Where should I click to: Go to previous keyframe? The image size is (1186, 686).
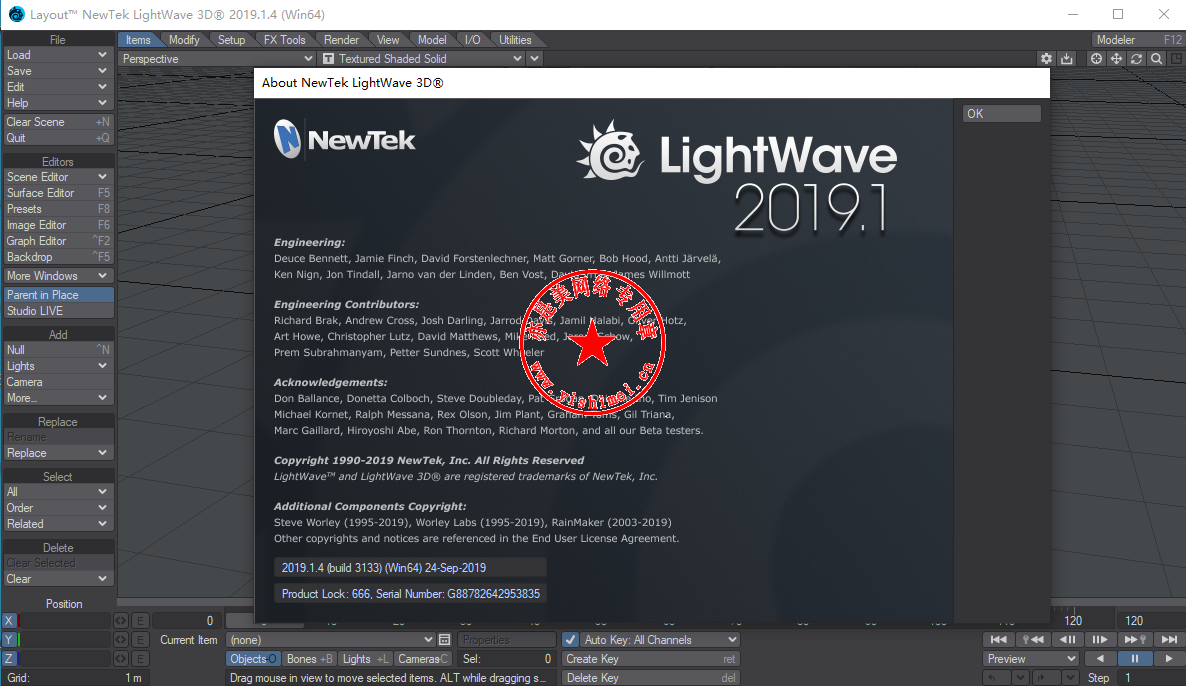click(1033, 640)
